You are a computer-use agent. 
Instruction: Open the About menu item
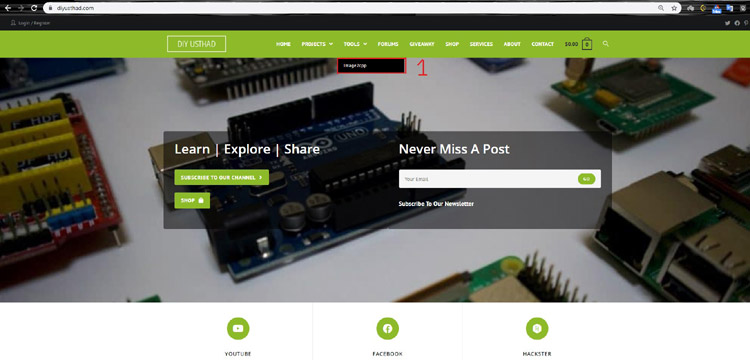pos(512,44)
